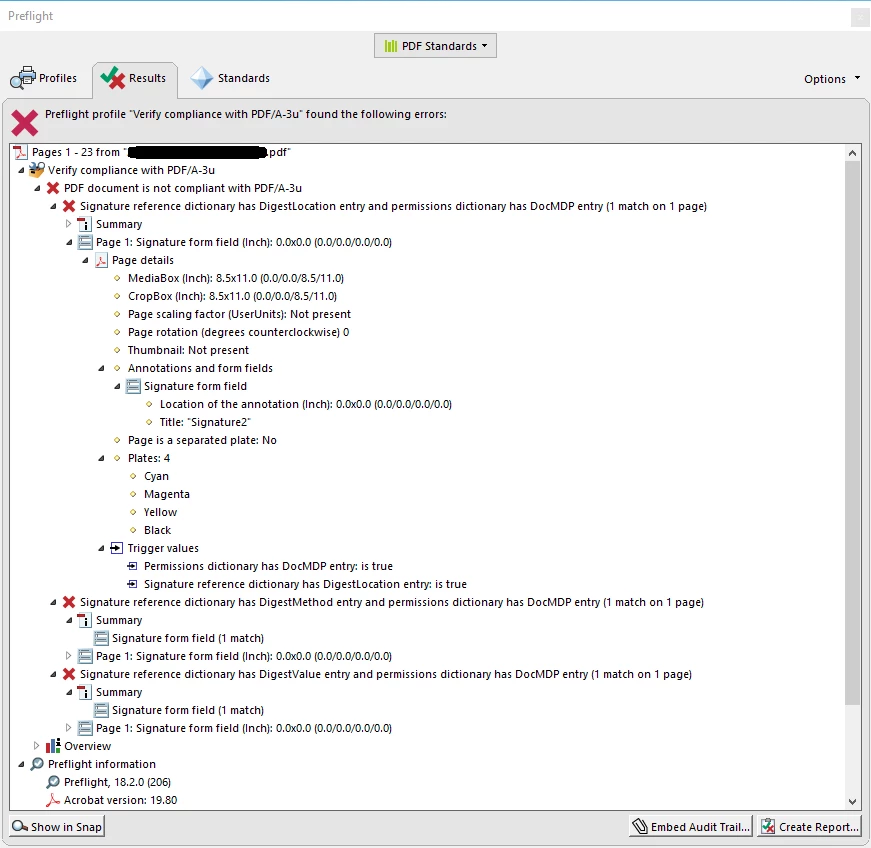Click the large red X error icon
This screenshot has width=871, height=848.
[25, 123]
